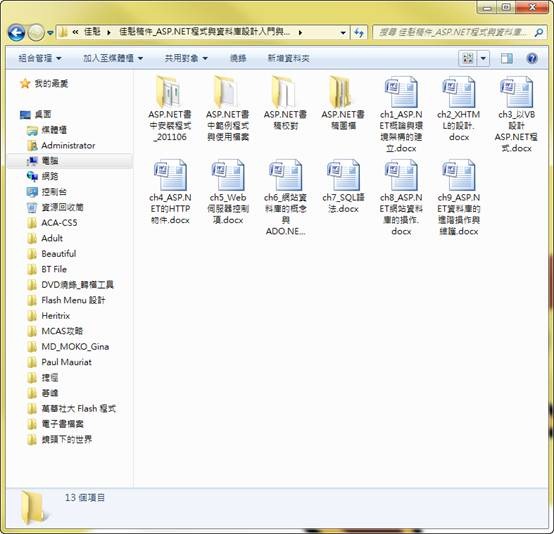
Task: Click the « overflow chevron in address bar
Action: tap(75, 33)
